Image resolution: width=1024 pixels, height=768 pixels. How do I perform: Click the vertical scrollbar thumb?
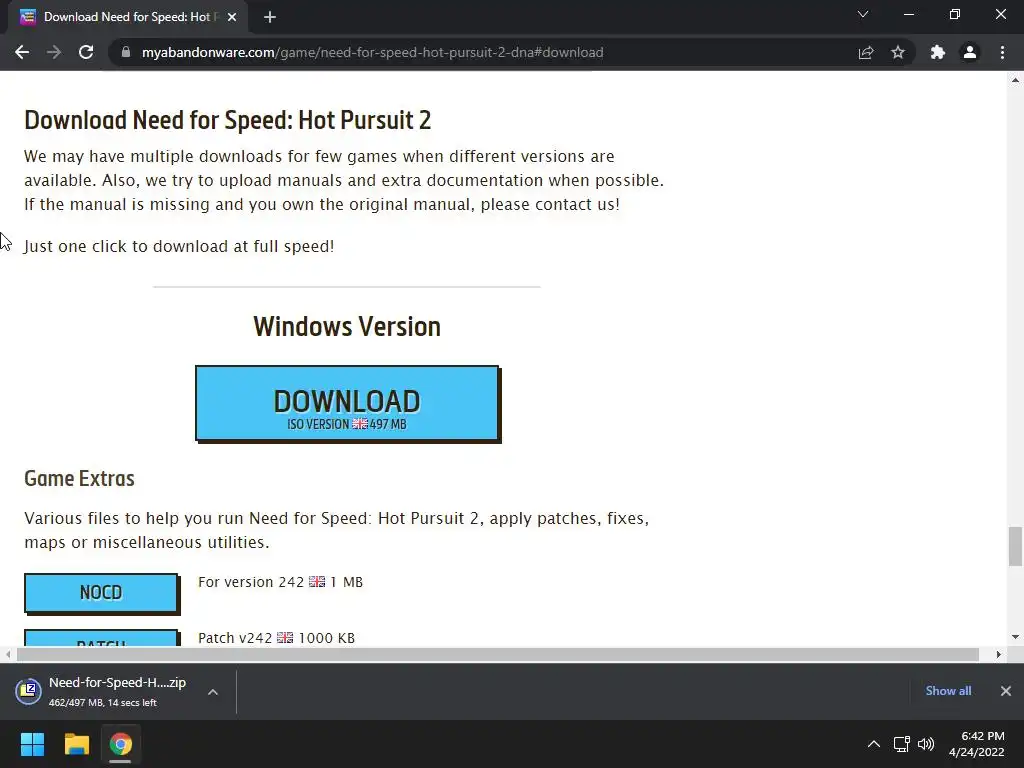1015,547
